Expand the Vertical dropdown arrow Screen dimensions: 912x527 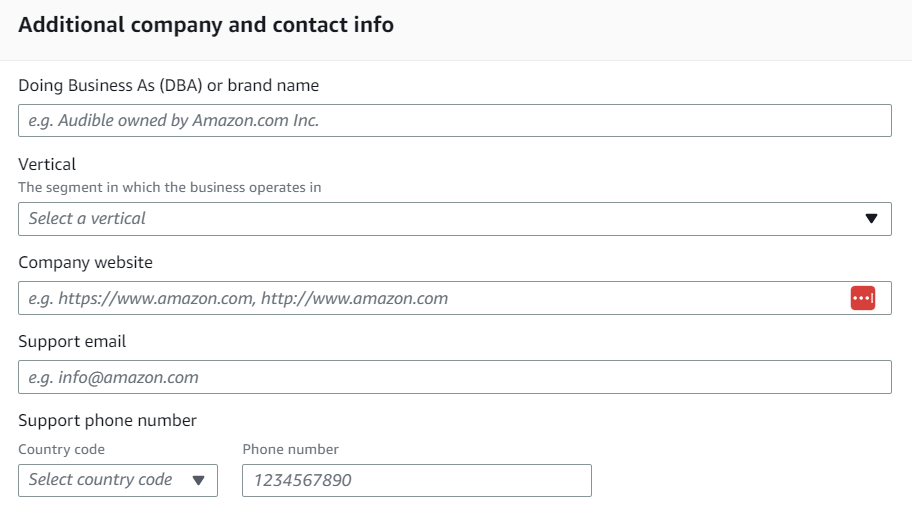[871, 219]
